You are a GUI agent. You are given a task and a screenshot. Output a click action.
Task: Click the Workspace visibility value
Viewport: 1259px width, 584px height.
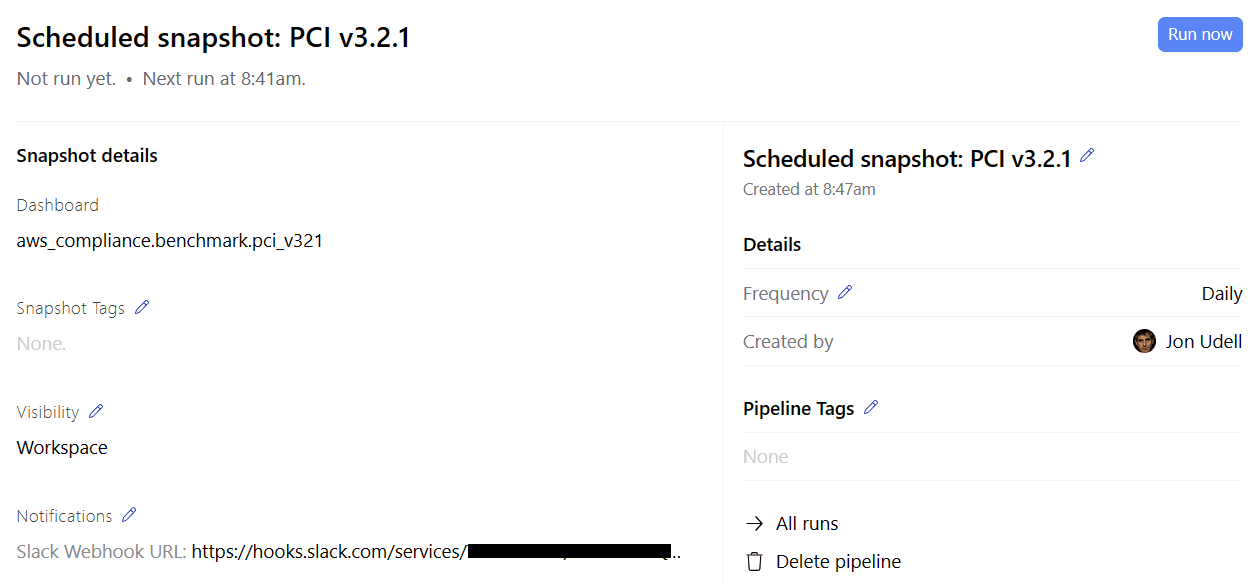click(x=61, y=447)
